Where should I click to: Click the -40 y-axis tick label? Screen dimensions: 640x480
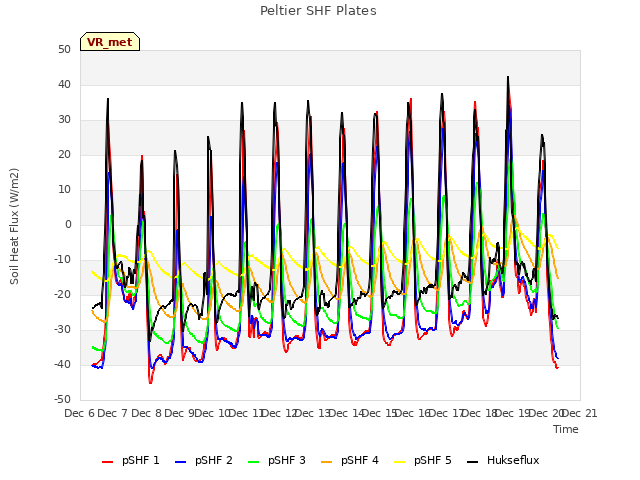coord(62,364)
